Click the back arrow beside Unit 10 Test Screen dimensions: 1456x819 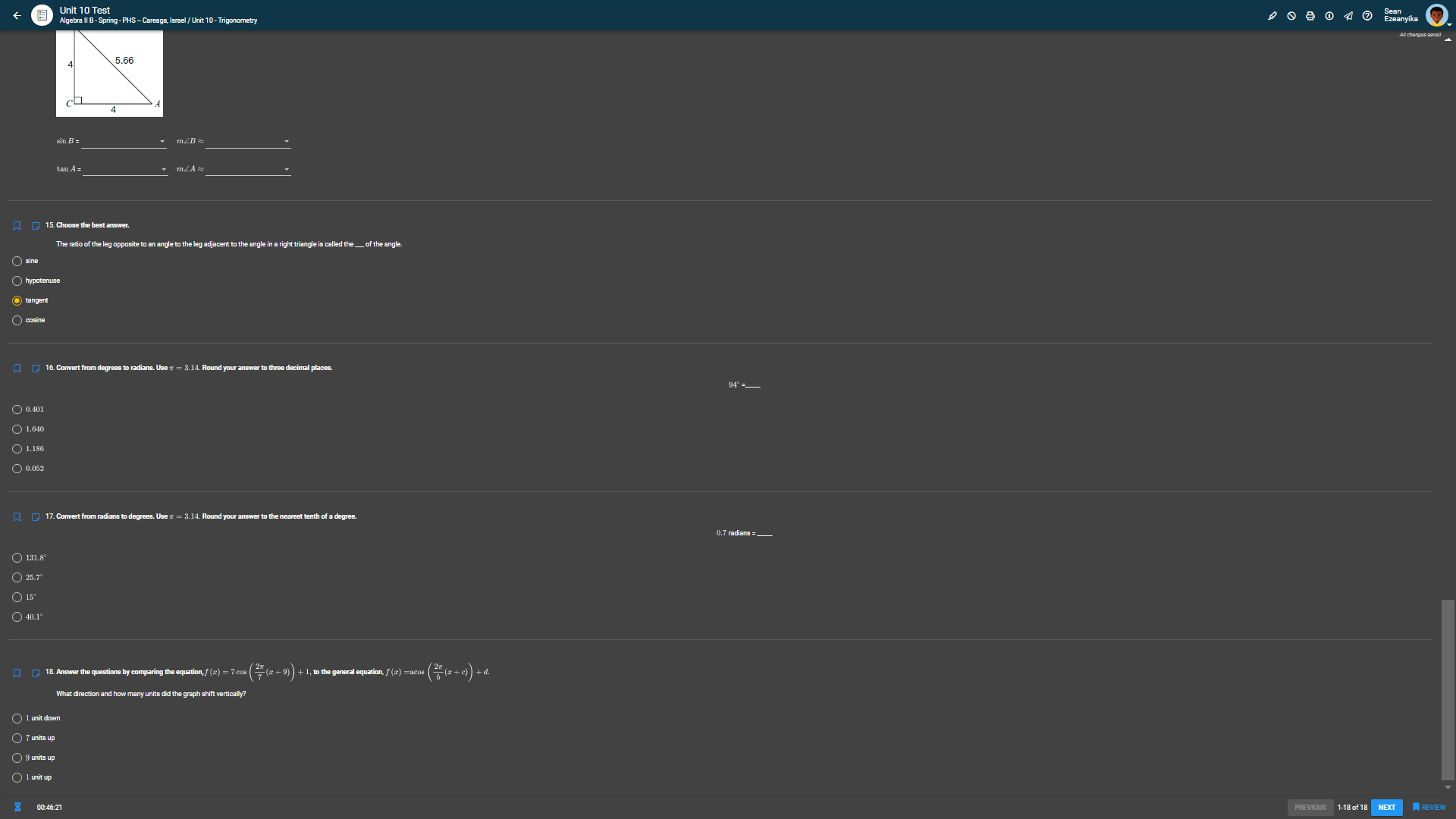click(x=17, y=15)
